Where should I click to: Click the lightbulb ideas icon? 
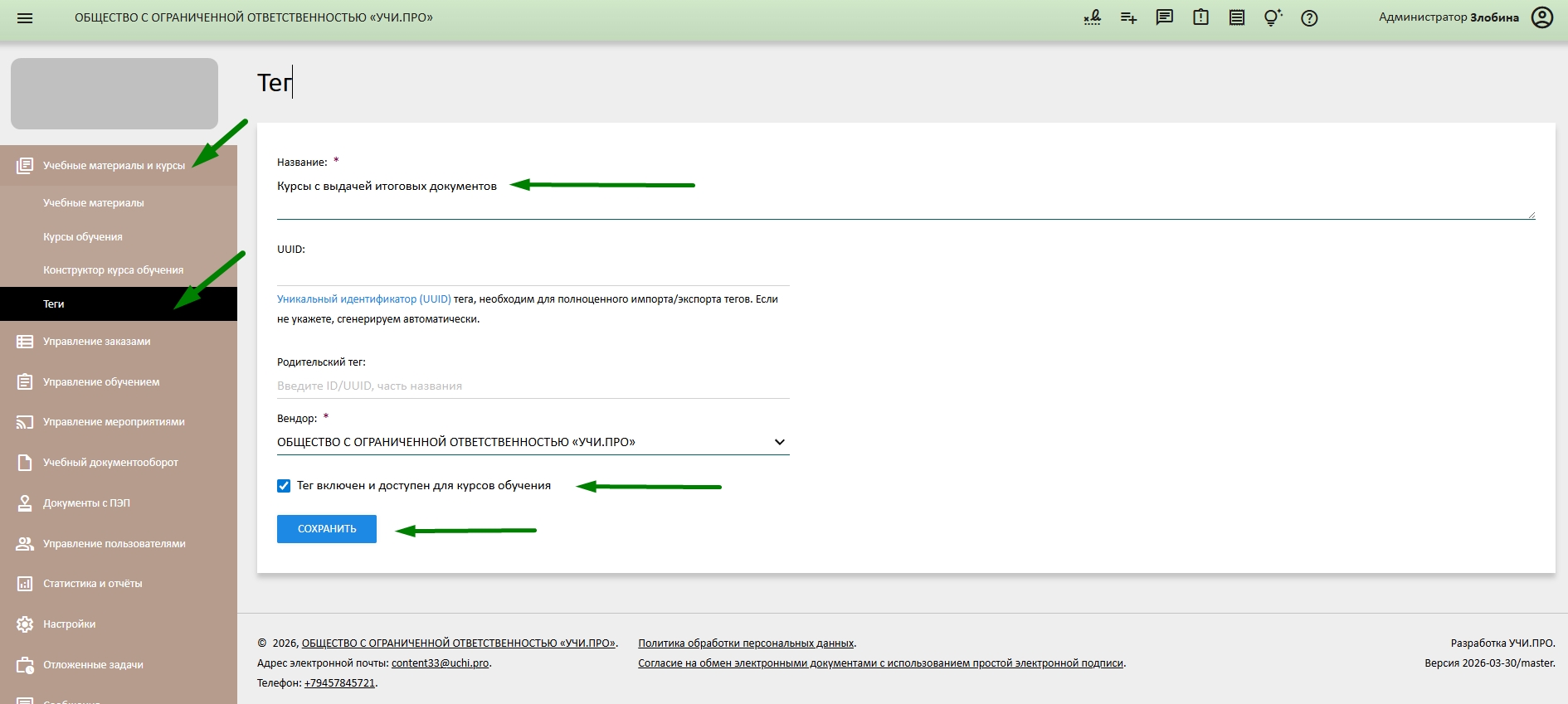pos(1273,18)
